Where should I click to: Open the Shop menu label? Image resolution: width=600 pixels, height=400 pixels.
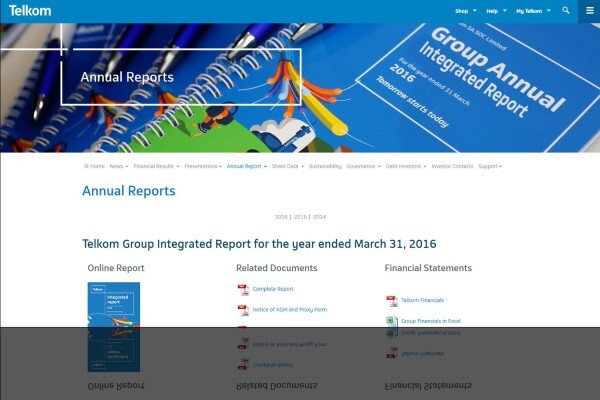tap(461, 11)
